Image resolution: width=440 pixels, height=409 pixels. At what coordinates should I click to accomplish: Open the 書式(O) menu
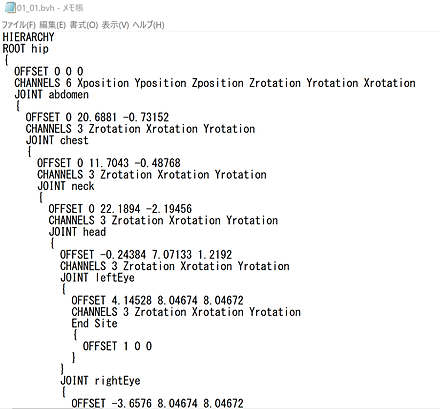pyautogui.click(x=84, y=25)
